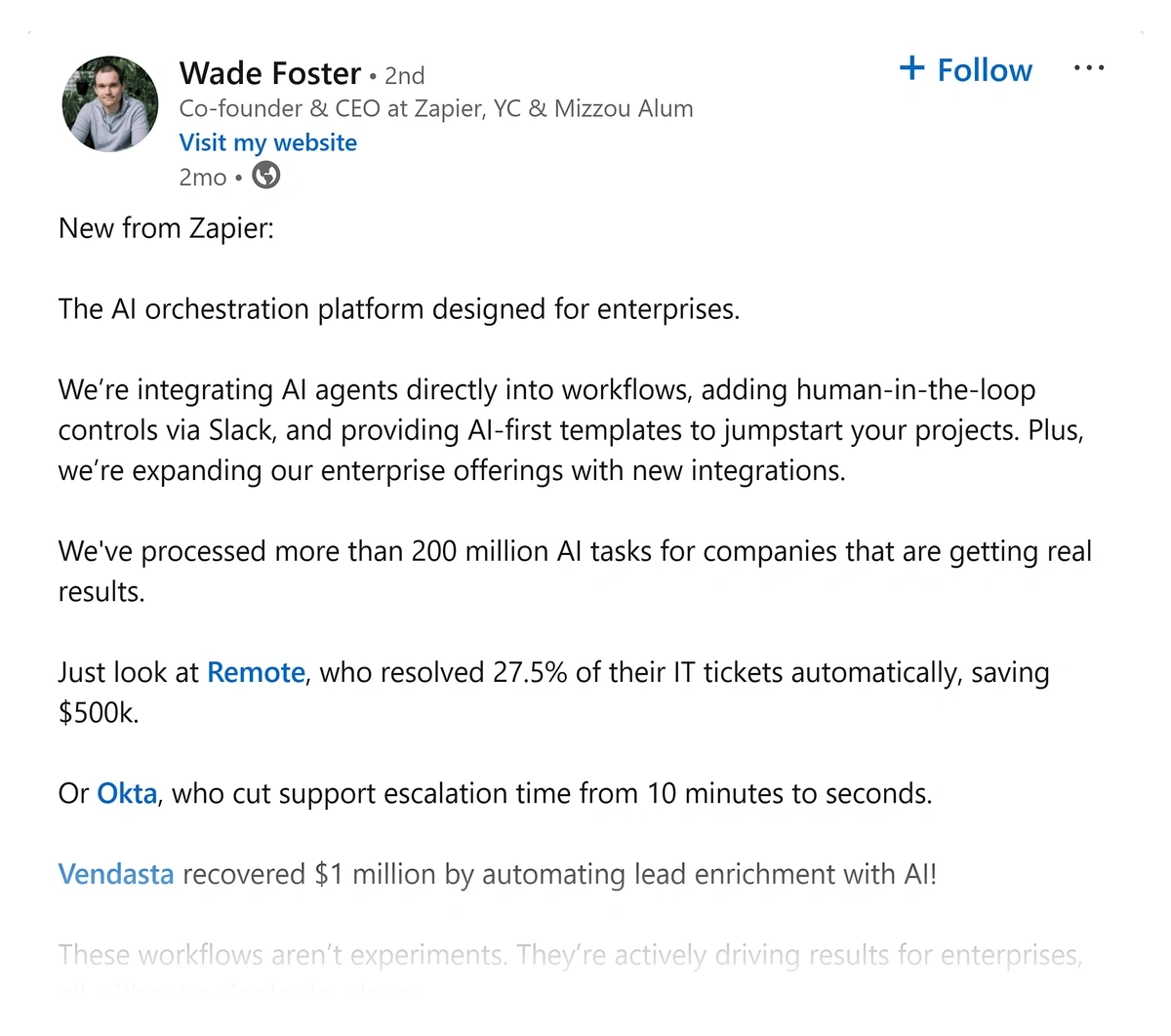1171x1036 pixels.
Task: Click the "AI orchestration platform" sentence
Action: [x=398, y=309]
